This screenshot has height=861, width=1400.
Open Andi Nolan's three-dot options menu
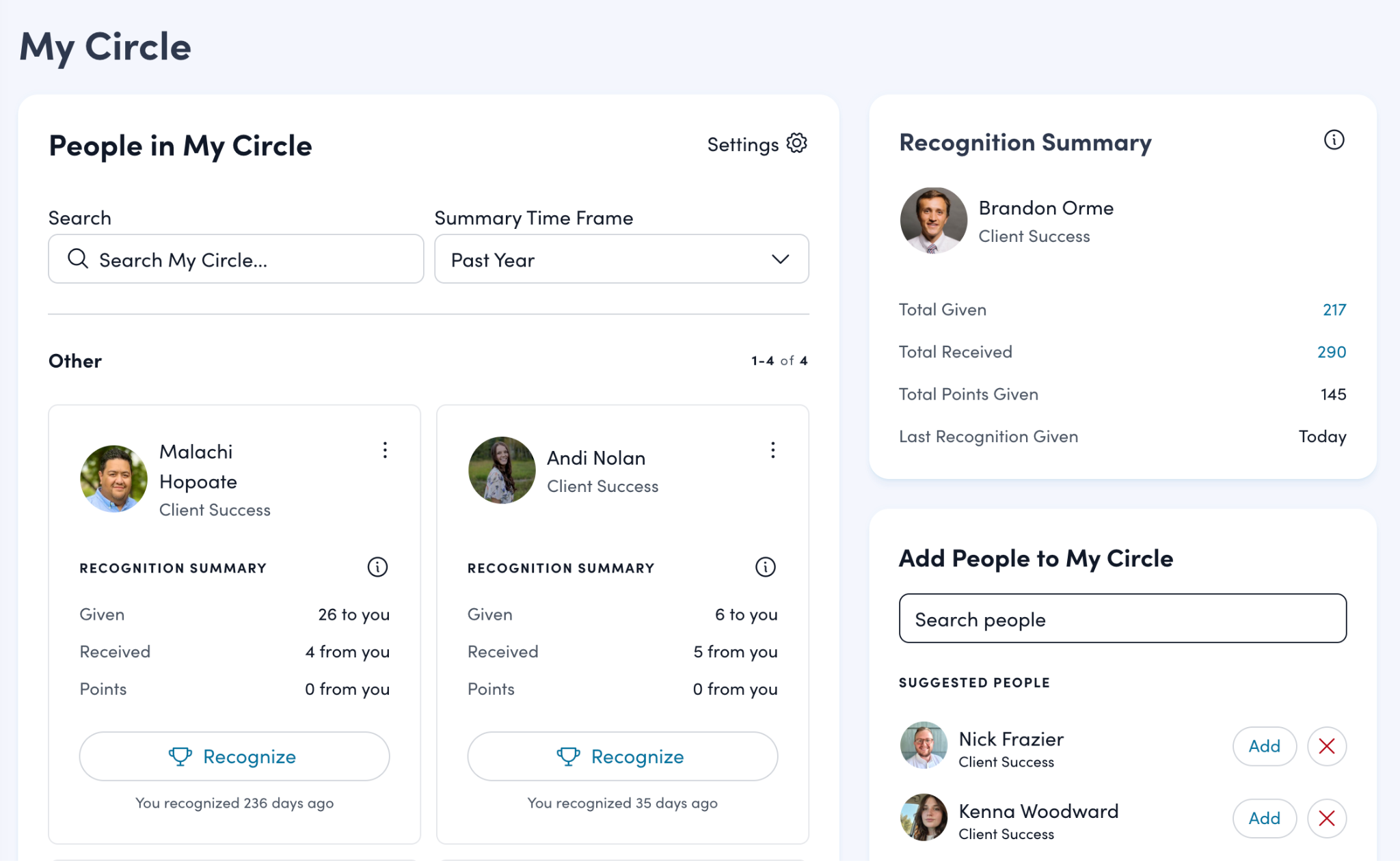[x=773, y=450]
